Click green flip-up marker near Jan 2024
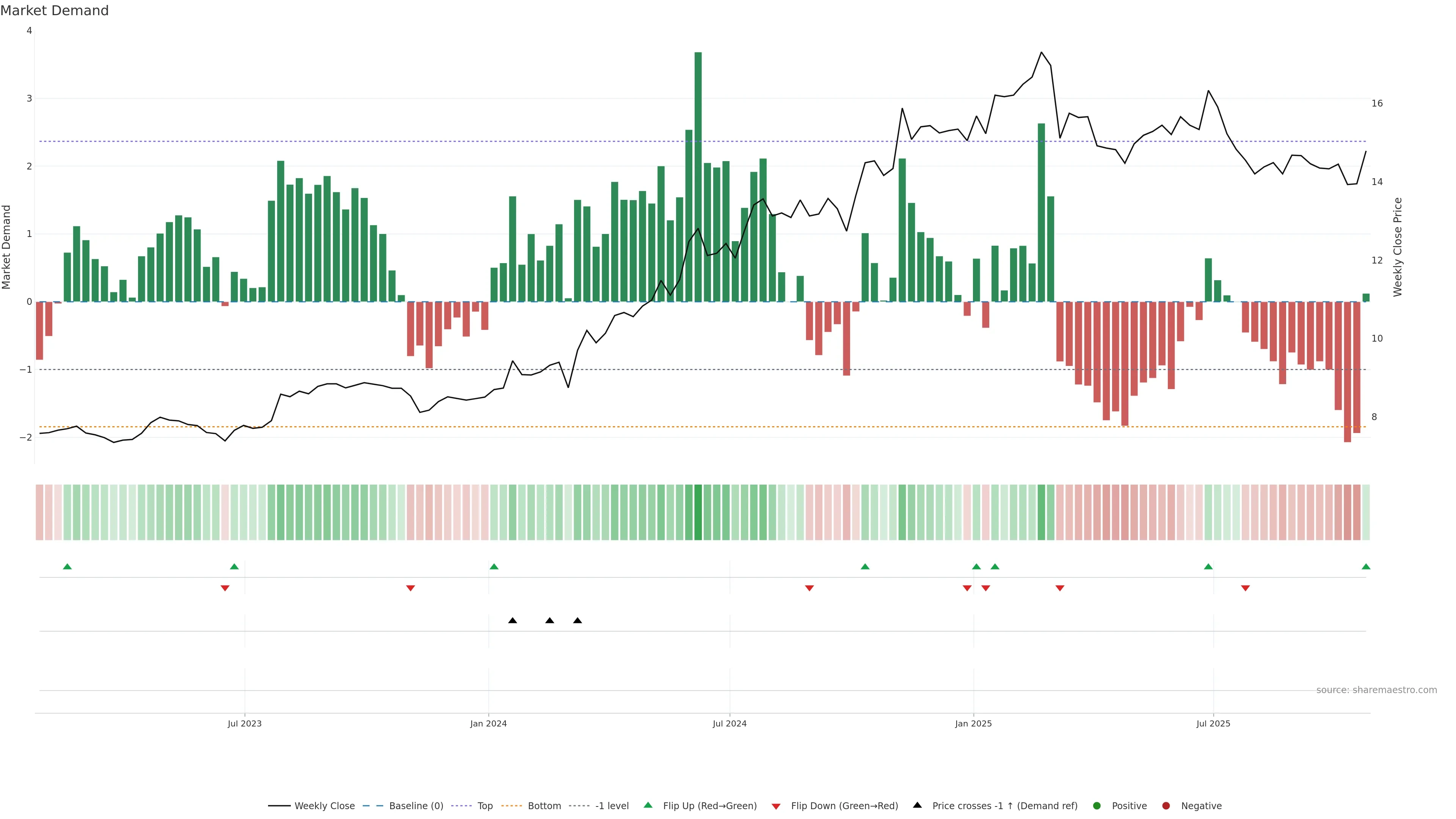1456x819 pixels. [x=494, y=566]
